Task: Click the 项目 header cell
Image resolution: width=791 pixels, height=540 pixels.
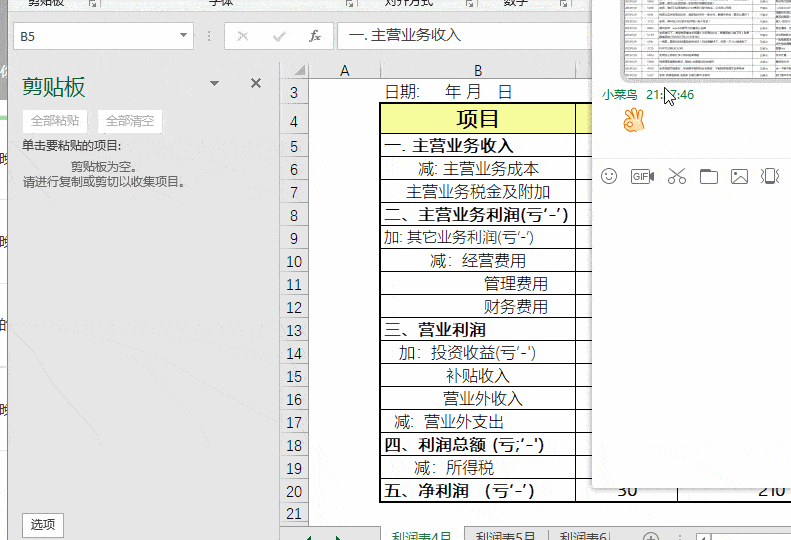Action: pyautogui.click(x=478, y=119)
